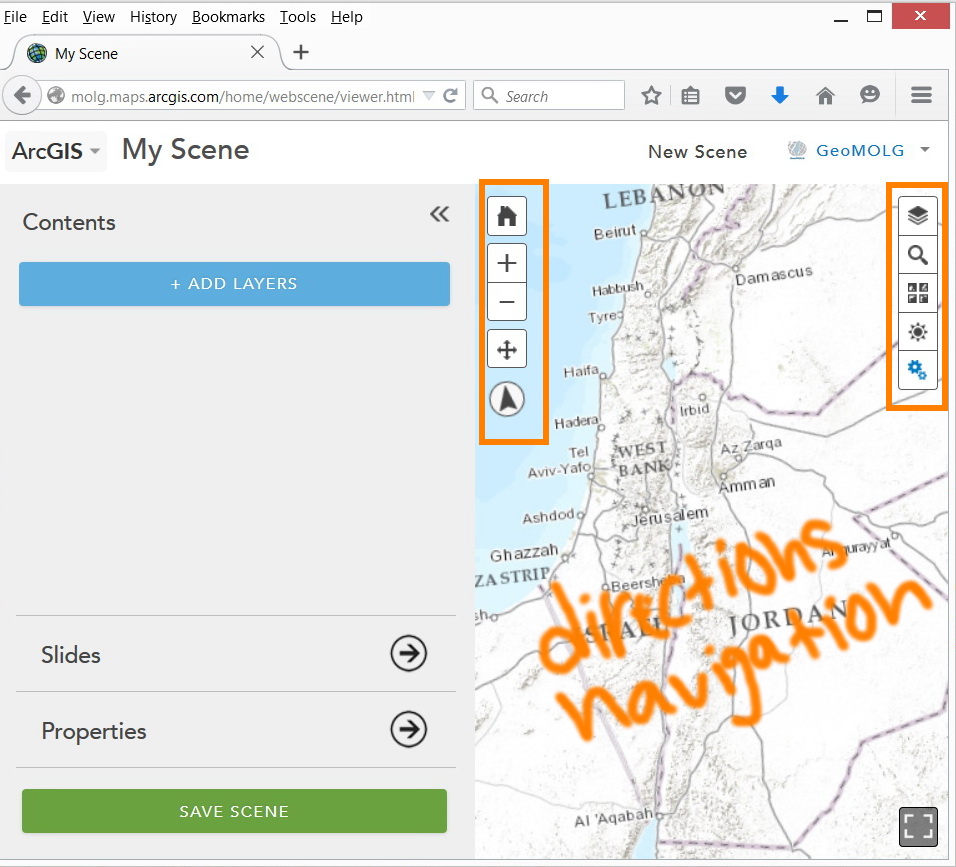Maximize the browser window

(x=874, y=16)
